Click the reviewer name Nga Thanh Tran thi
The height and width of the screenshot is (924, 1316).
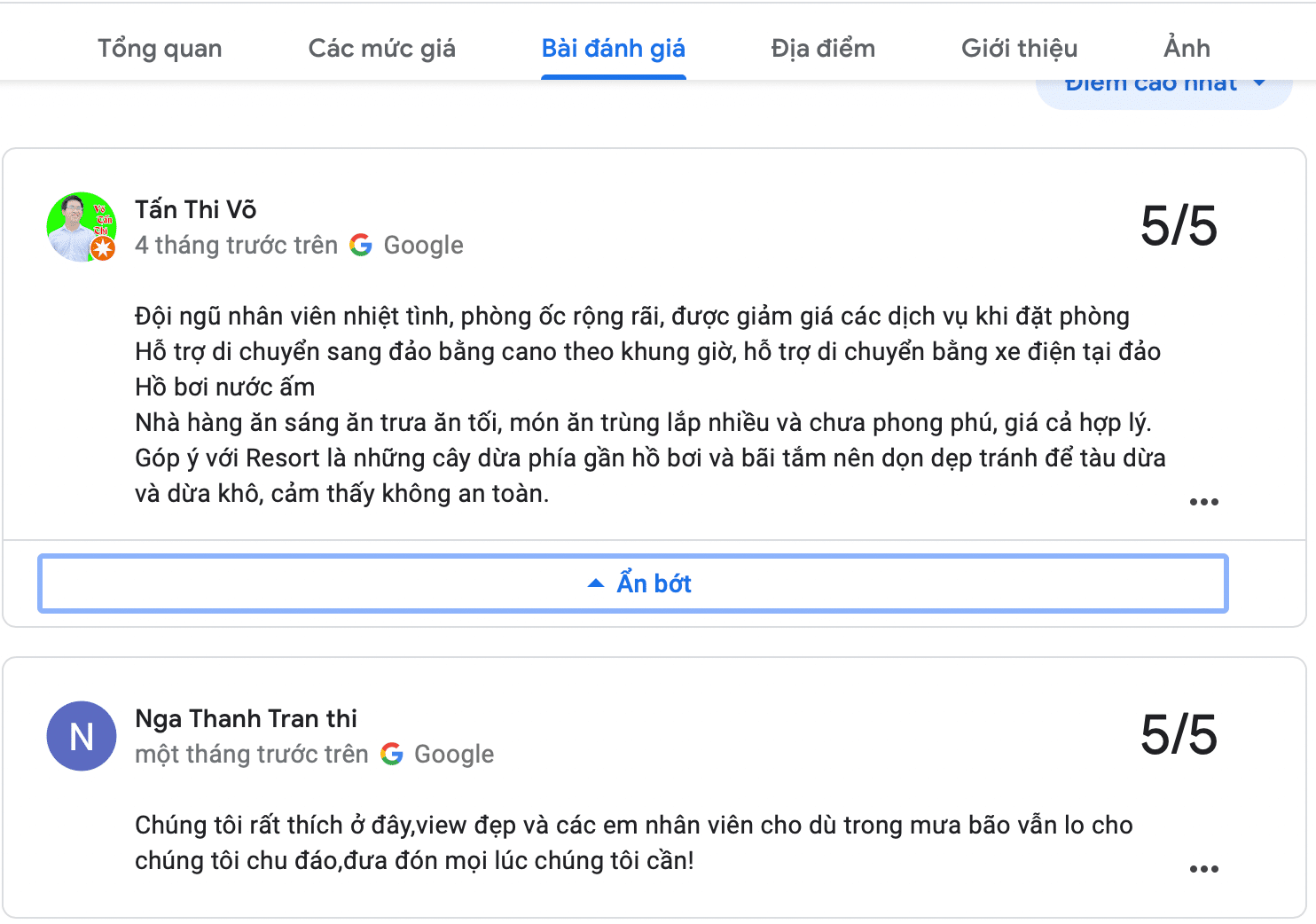(x=246, y=718)
